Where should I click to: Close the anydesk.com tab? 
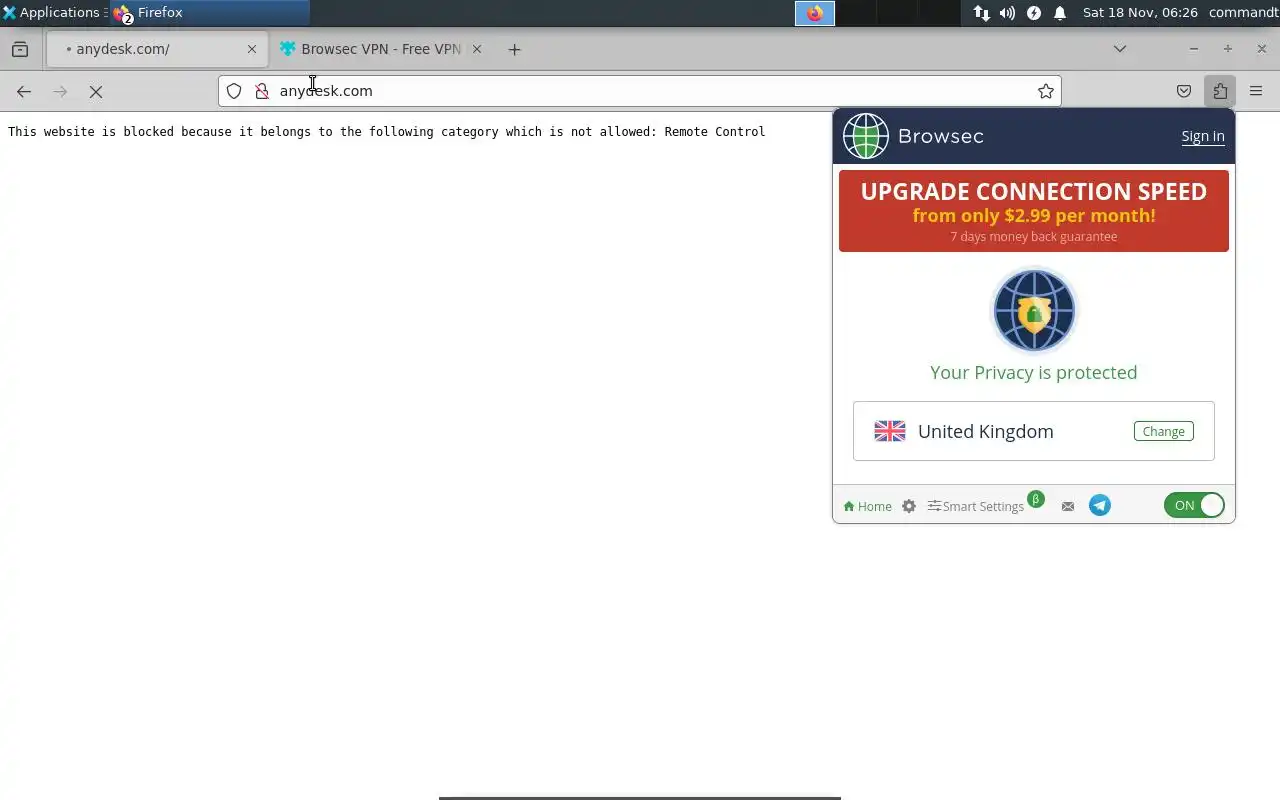(x=252, y=49)
